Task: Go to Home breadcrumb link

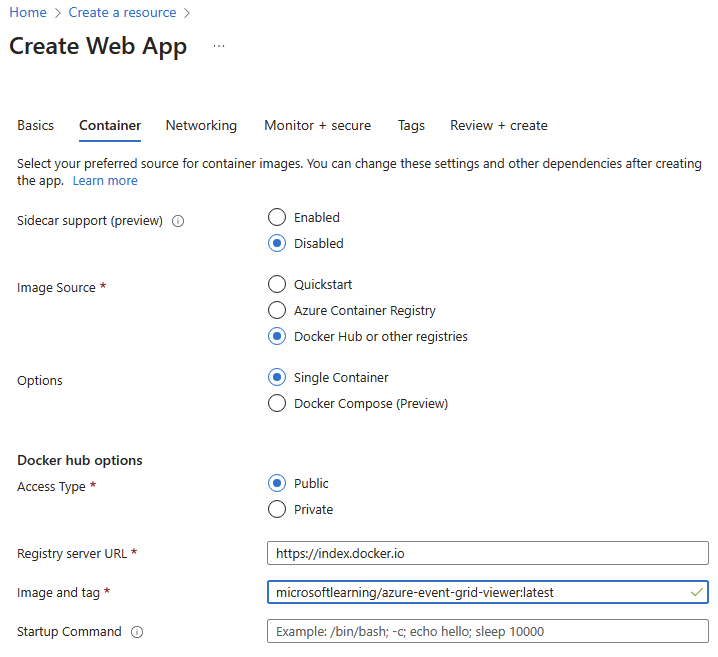Action: 28,12
